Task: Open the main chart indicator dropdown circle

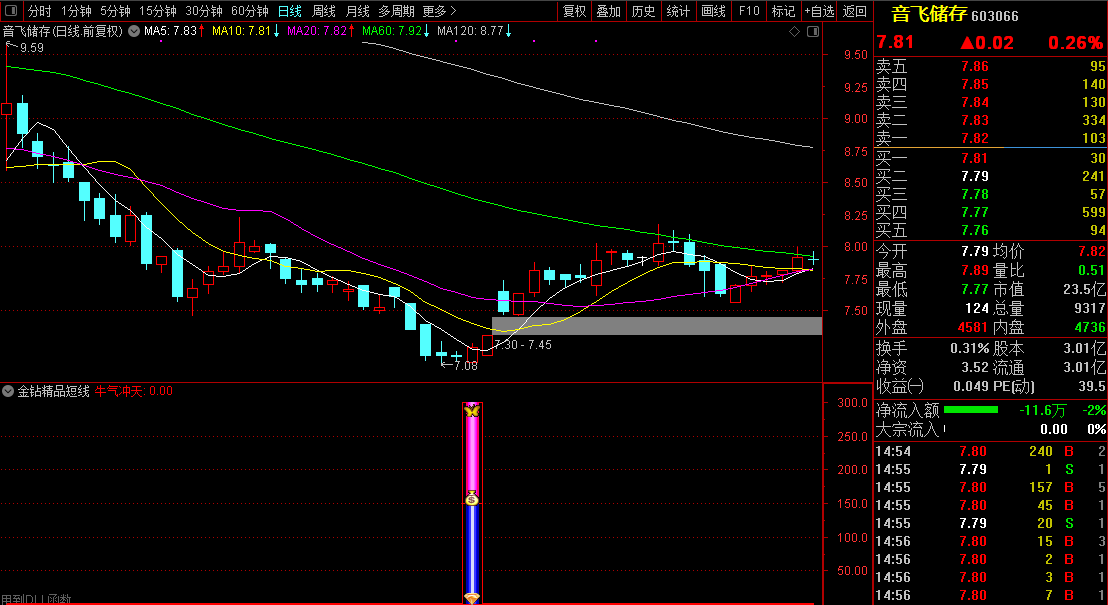Action: click(x=134, y=31)
